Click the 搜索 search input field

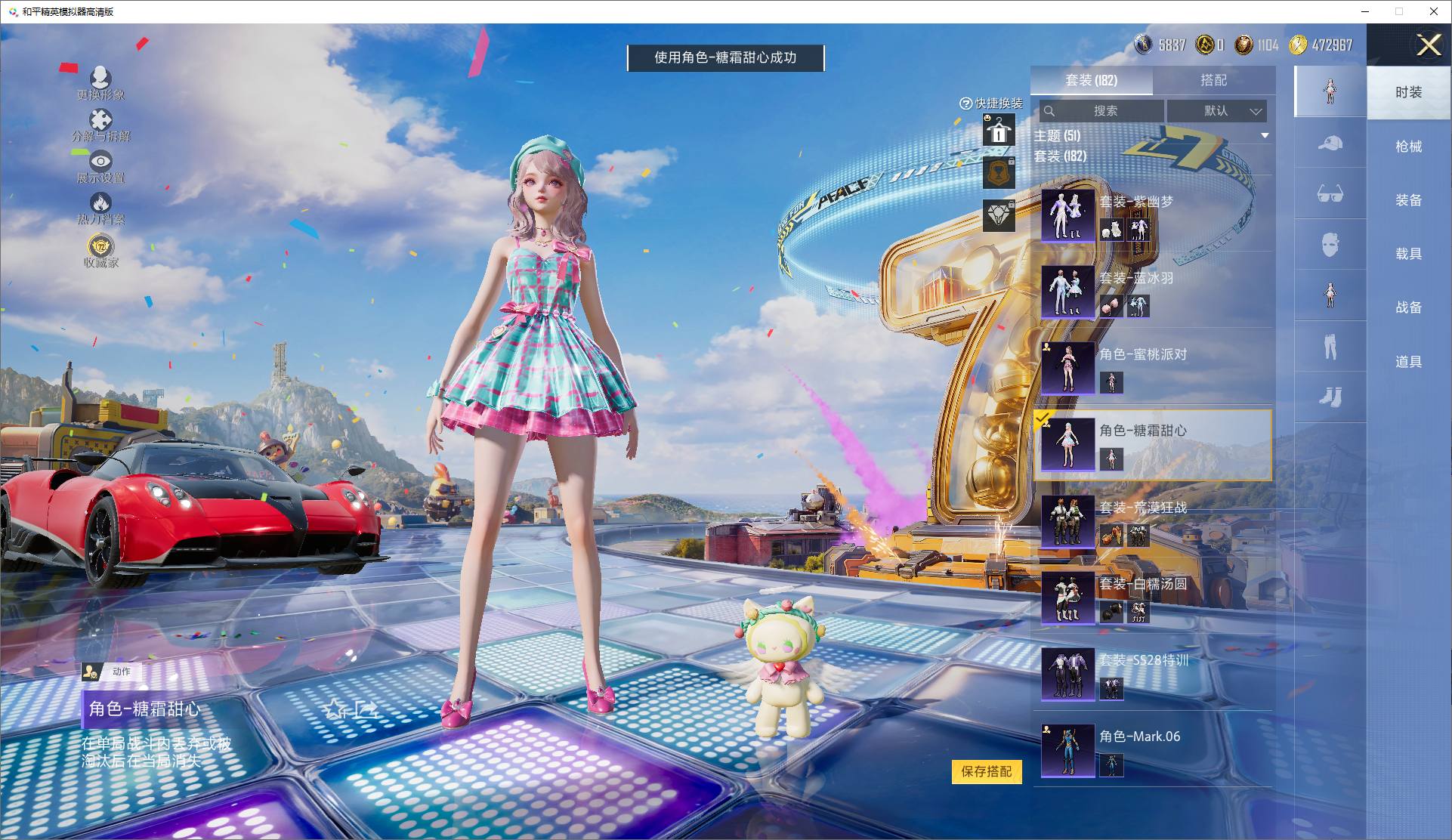[x=1104, y=111]
